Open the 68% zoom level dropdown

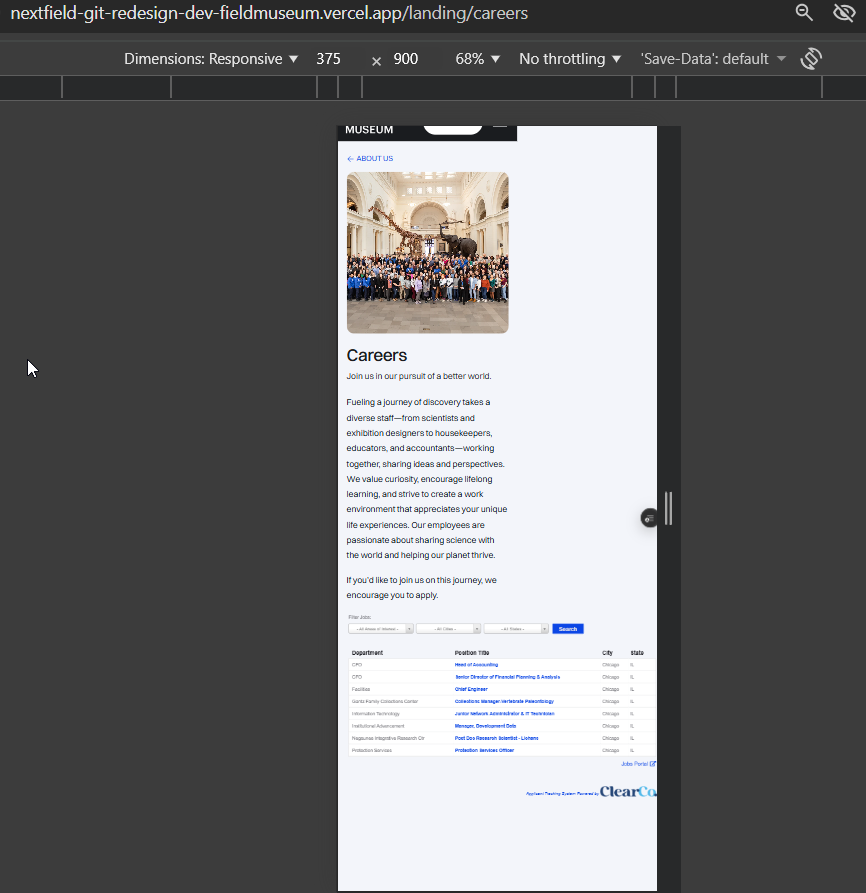[477, 59]
